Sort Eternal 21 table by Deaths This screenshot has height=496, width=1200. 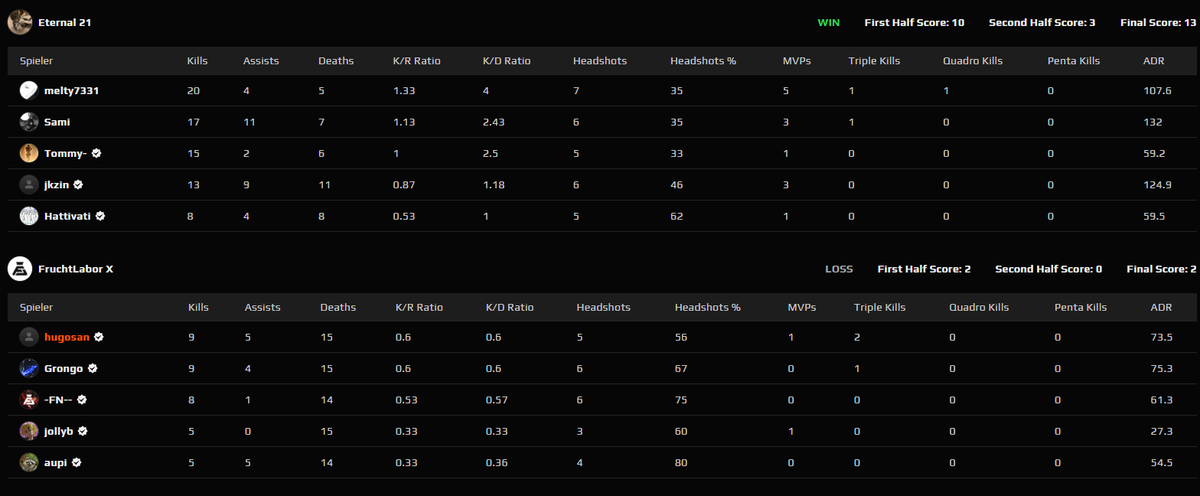[336, 60]
